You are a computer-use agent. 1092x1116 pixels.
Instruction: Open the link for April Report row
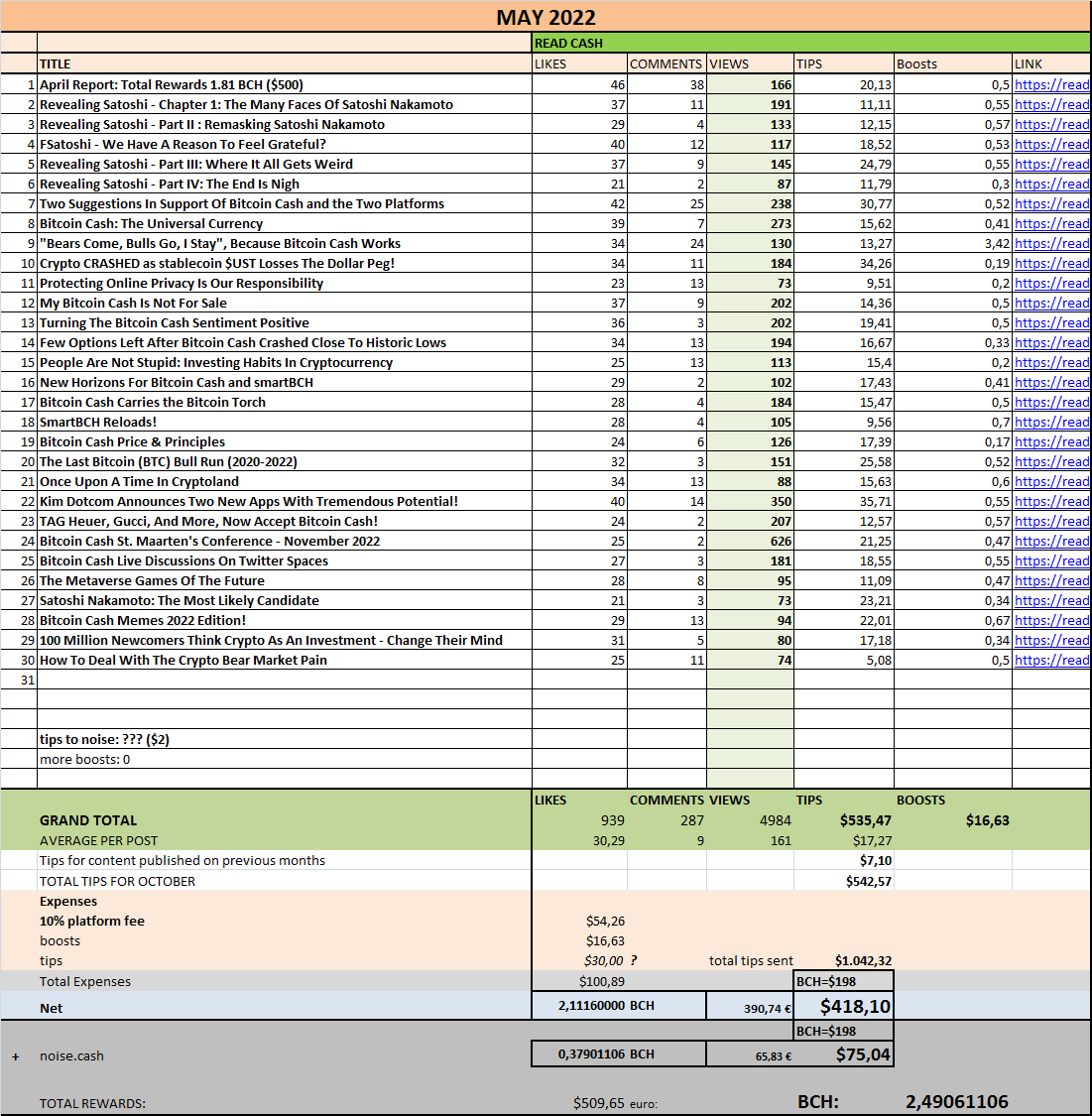[x=1051, y=84]
